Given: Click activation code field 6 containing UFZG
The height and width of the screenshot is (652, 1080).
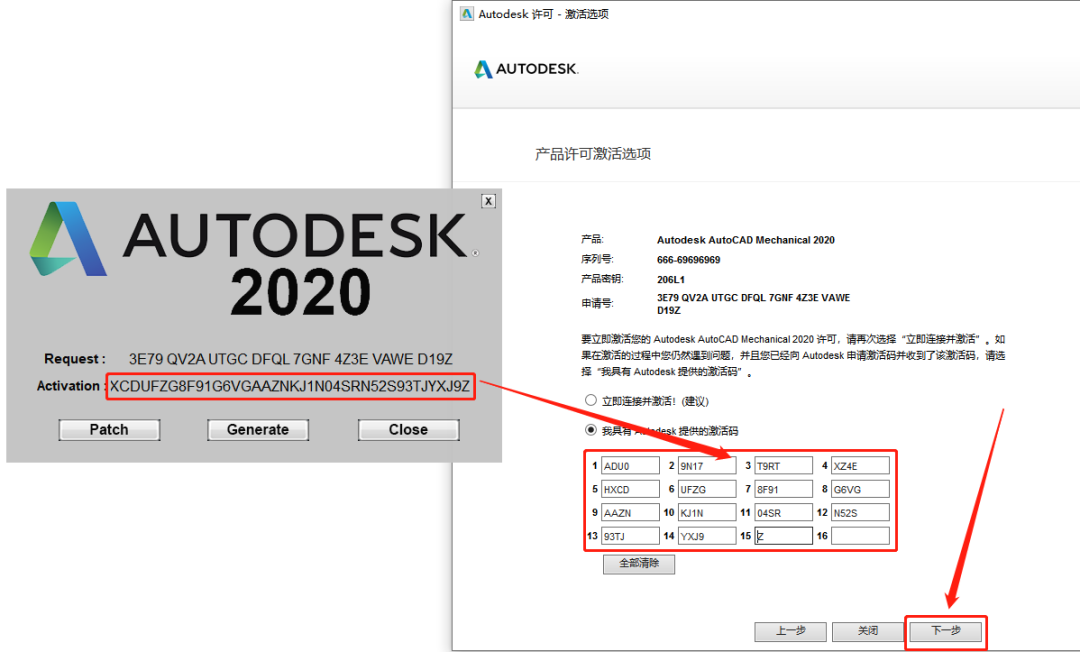Looking at the screenshot, I should (707, 490).
